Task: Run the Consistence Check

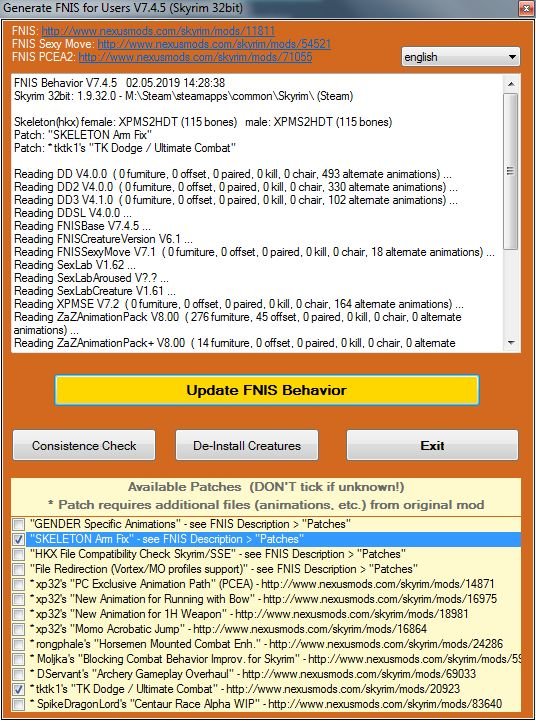Action: pyautogui.click(x=84, y=445)
